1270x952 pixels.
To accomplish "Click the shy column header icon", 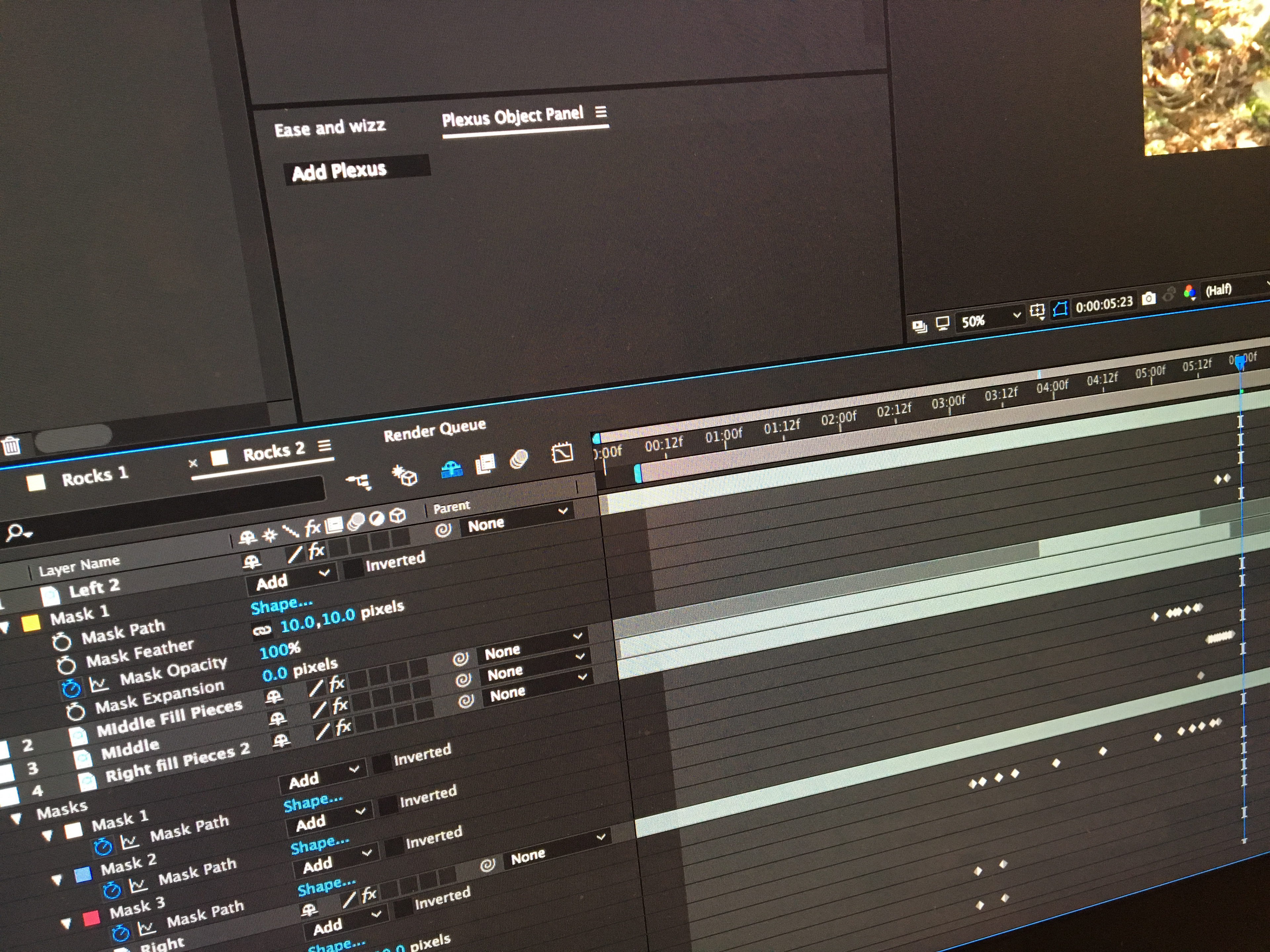I will [247, 537].
